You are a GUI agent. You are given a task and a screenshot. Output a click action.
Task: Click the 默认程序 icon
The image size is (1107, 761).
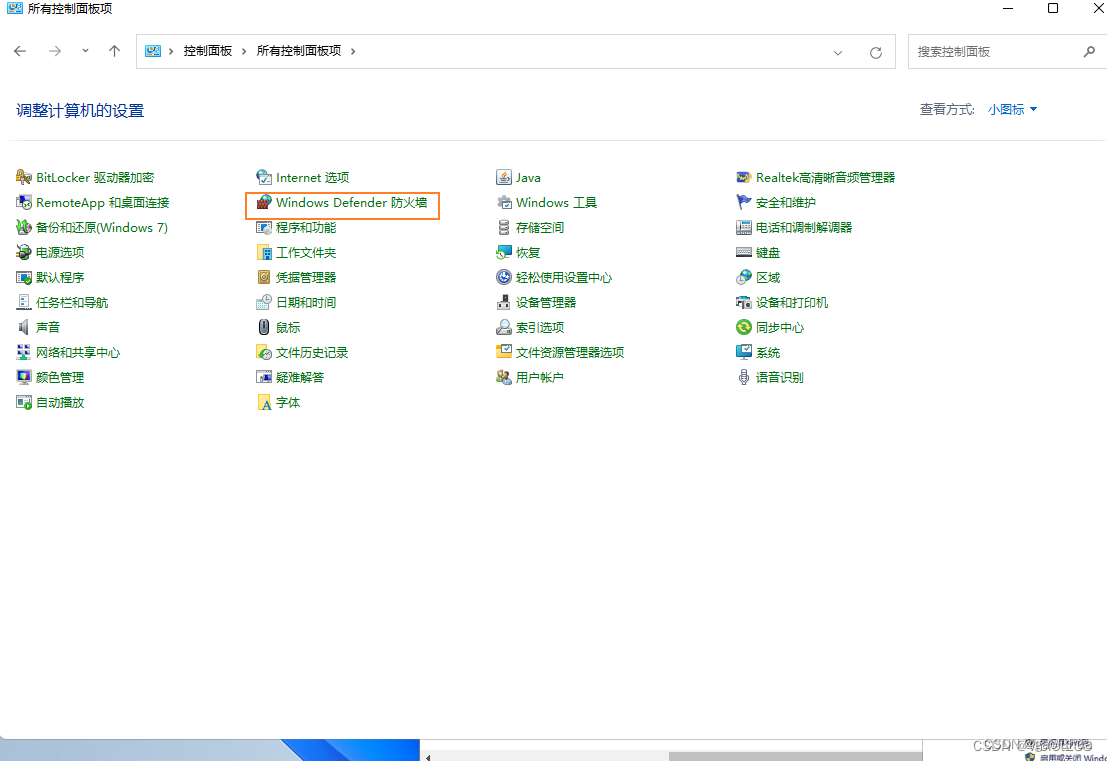point(23,277)
